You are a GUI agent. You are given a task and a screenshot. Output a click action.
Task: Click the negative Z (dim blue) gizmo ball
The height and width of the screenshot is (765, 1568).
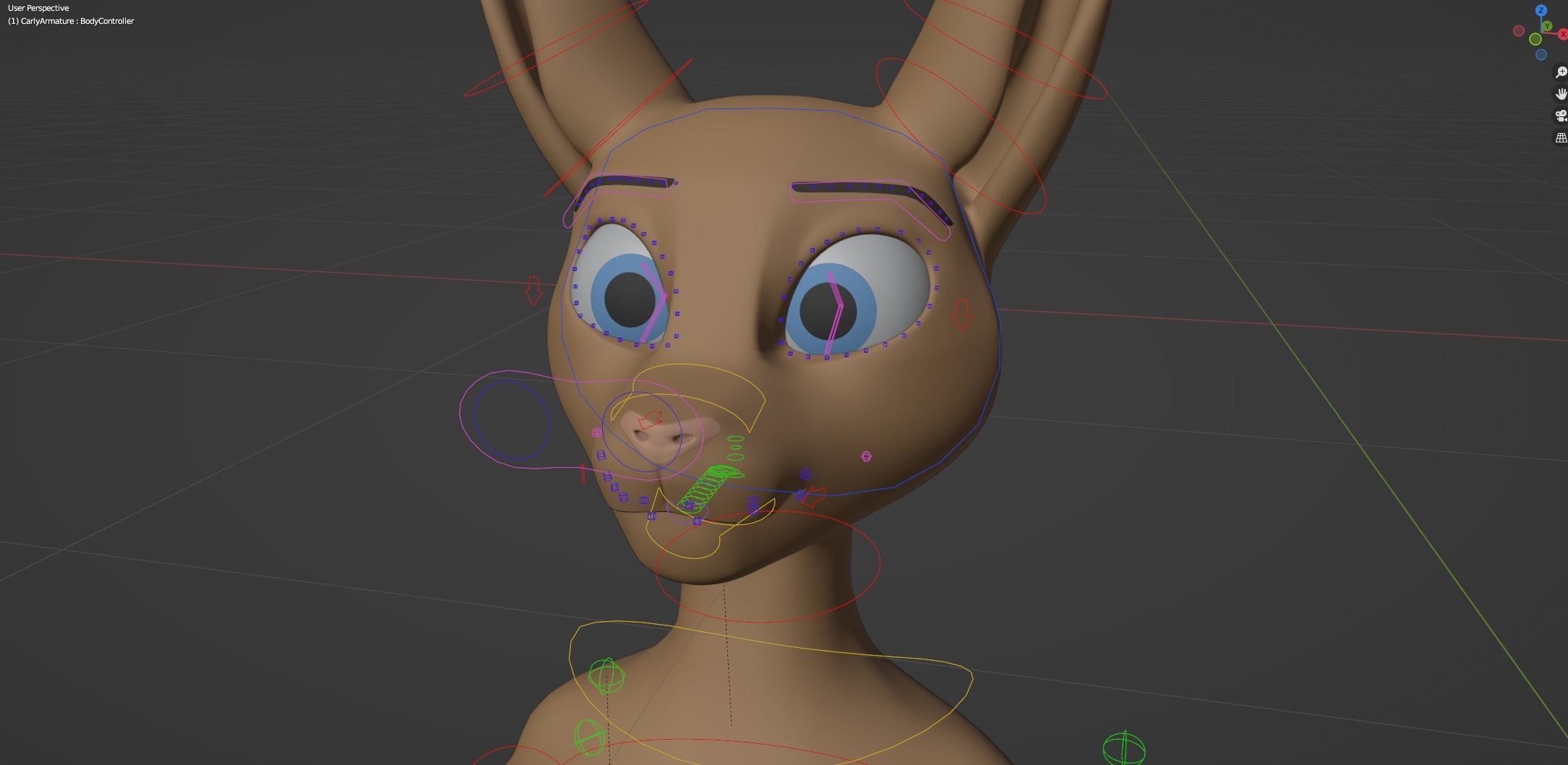click(1541, 54)
